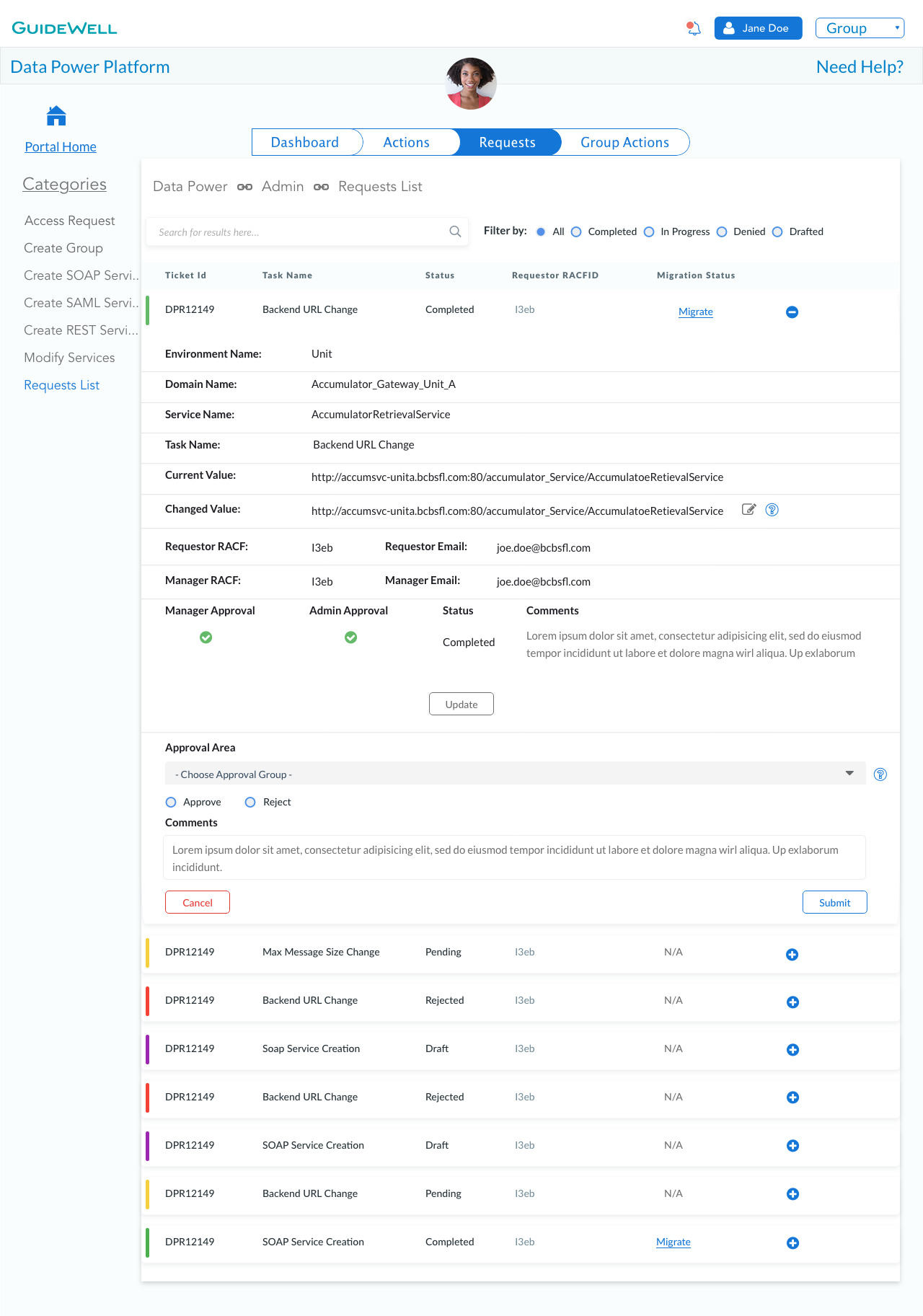Viewport: 923px width, 1316px height.
Task: Expand the Max Message Size Change row
Action: (x=792, y=955)
